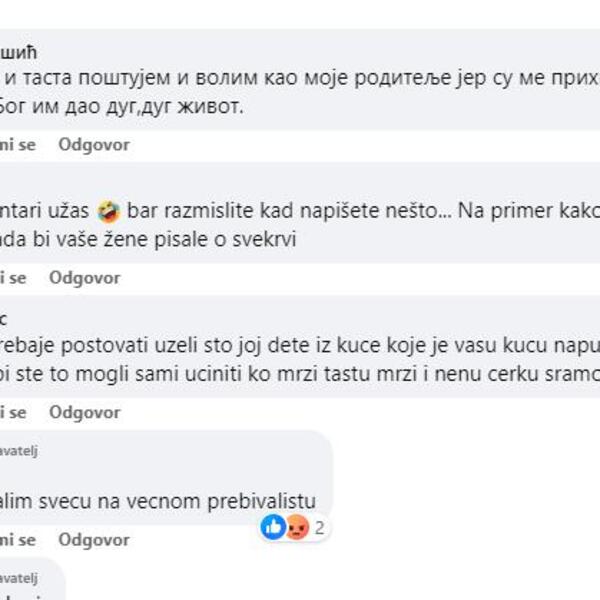This screenshot has width=600, height=600.
Task: Click the laughing emoji in the užas comment
Action: coord(108,211)
